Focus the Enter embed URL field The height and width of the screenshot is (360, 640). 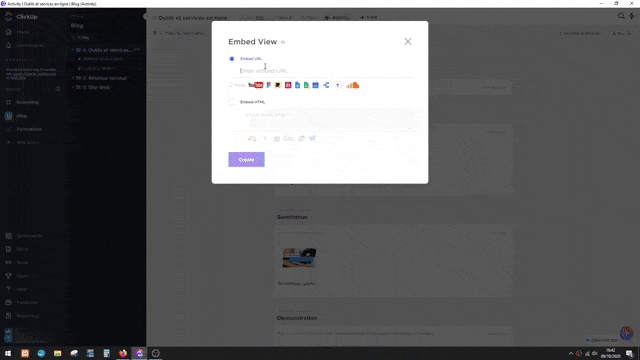pos(327,71)
